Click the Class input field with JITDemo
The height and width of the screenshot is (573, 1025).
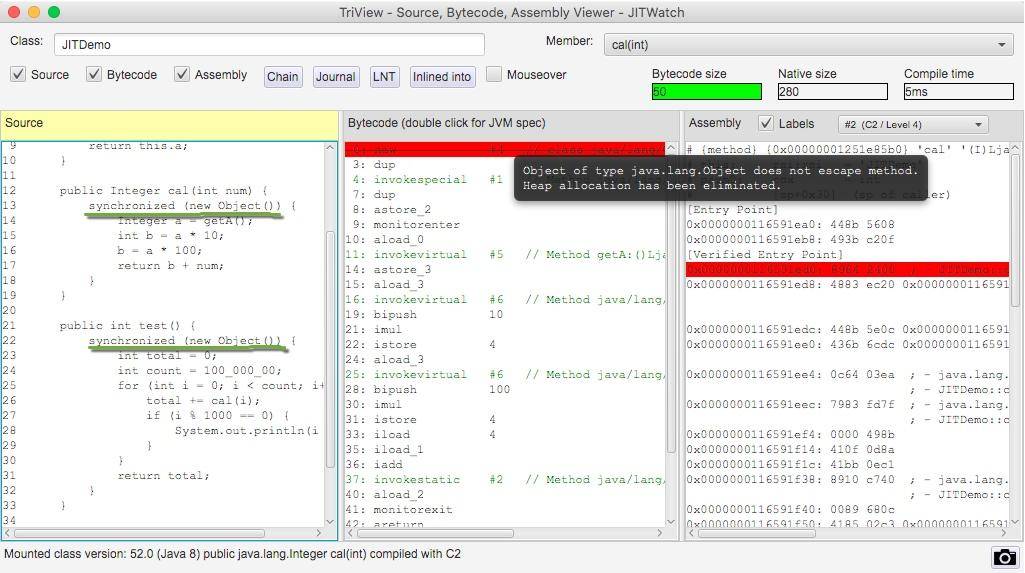click(x=268, y=44)
